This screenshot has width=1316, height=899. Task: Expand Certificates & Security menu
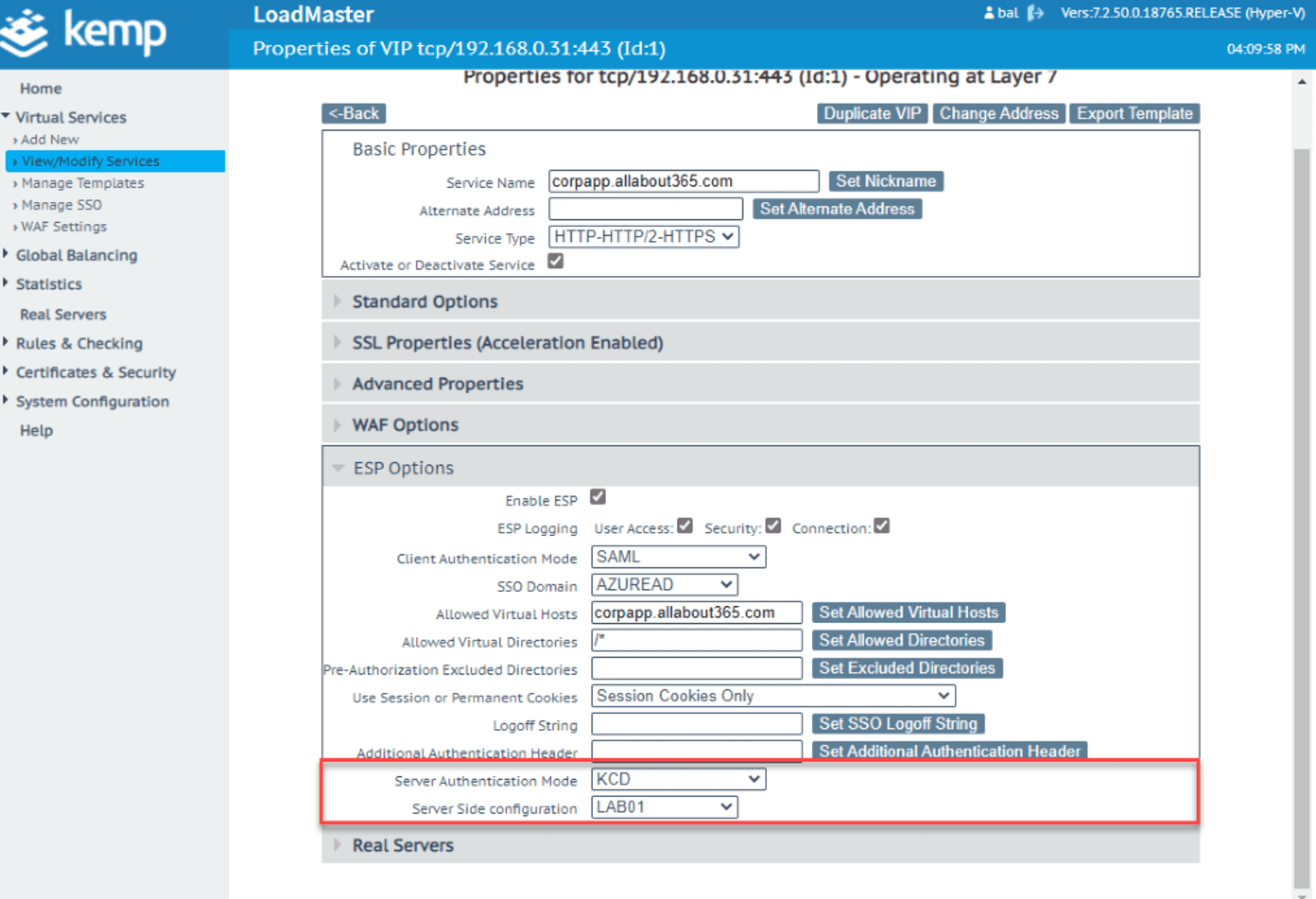95,372
